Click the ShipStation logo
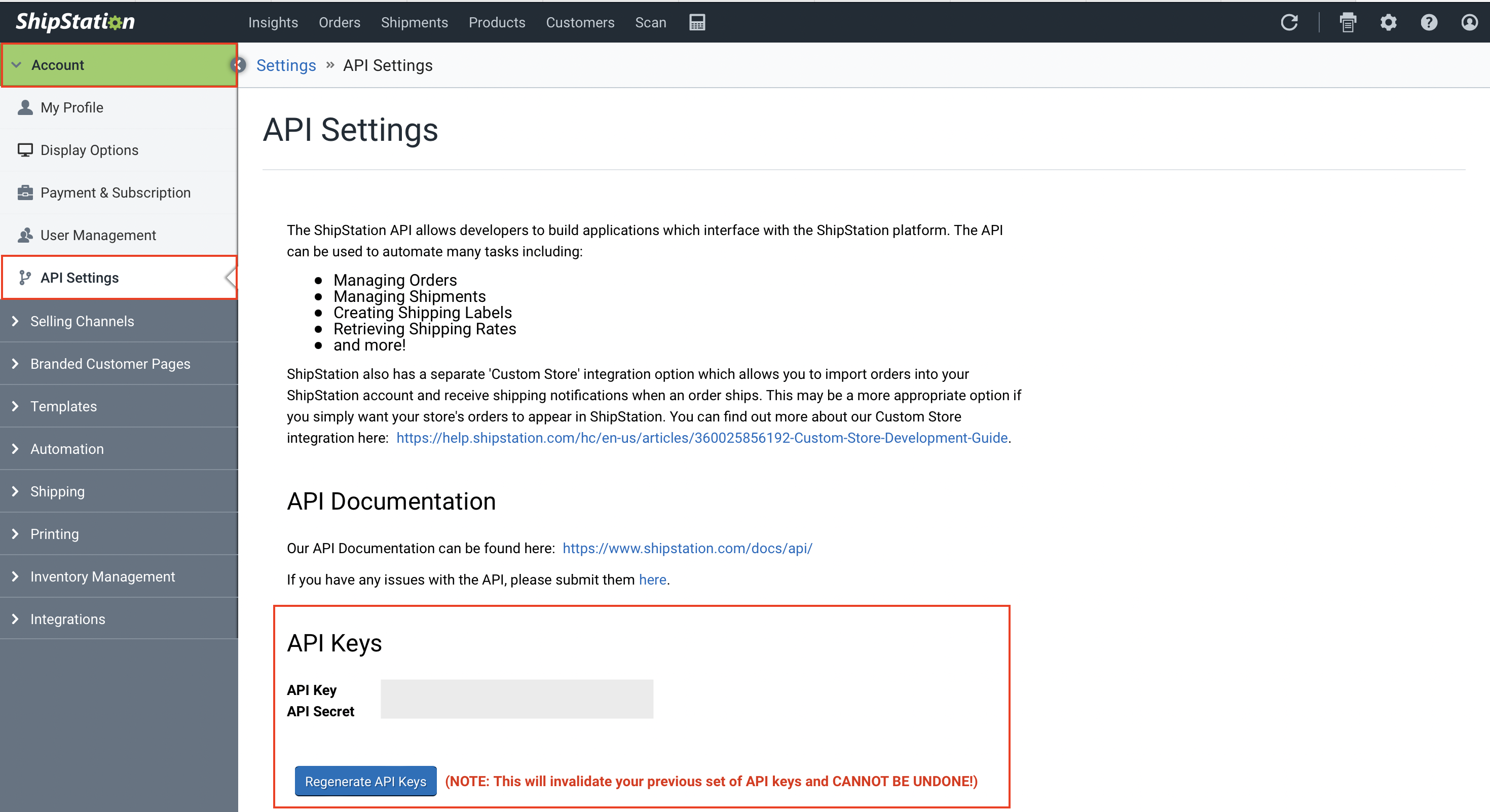Screen dimensions: 1490x812 click(75, 21)
